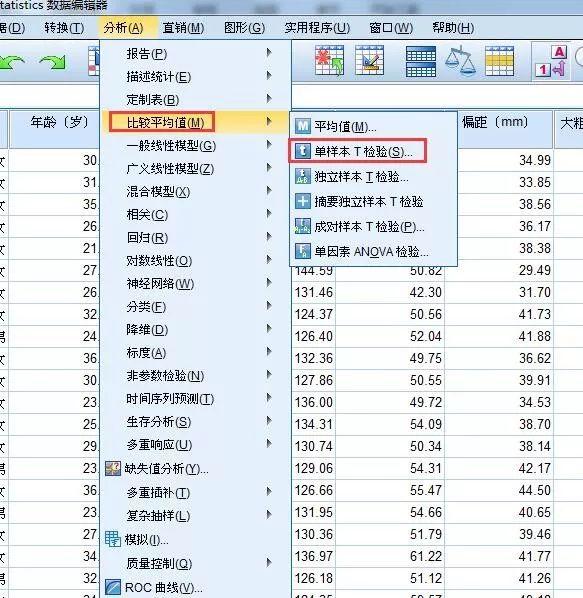Open the 图形(G) menu
The image size is (583, 598).
pos(244,28)
